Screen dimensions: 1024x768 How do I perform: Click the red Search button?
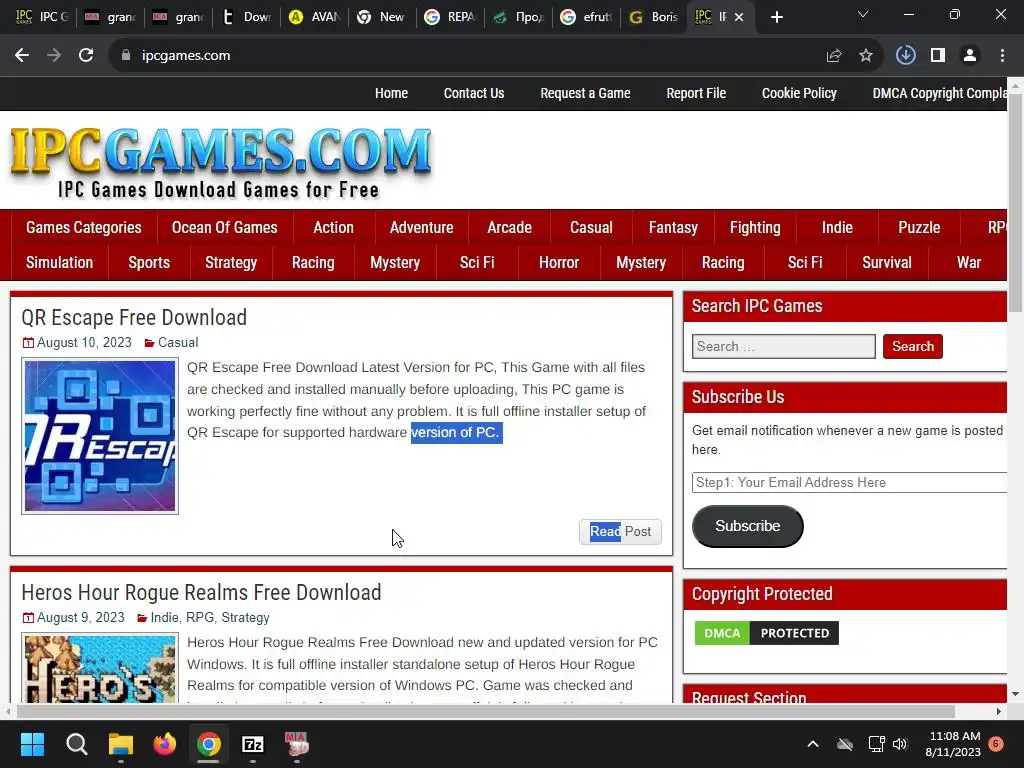(x=912, y=346)
